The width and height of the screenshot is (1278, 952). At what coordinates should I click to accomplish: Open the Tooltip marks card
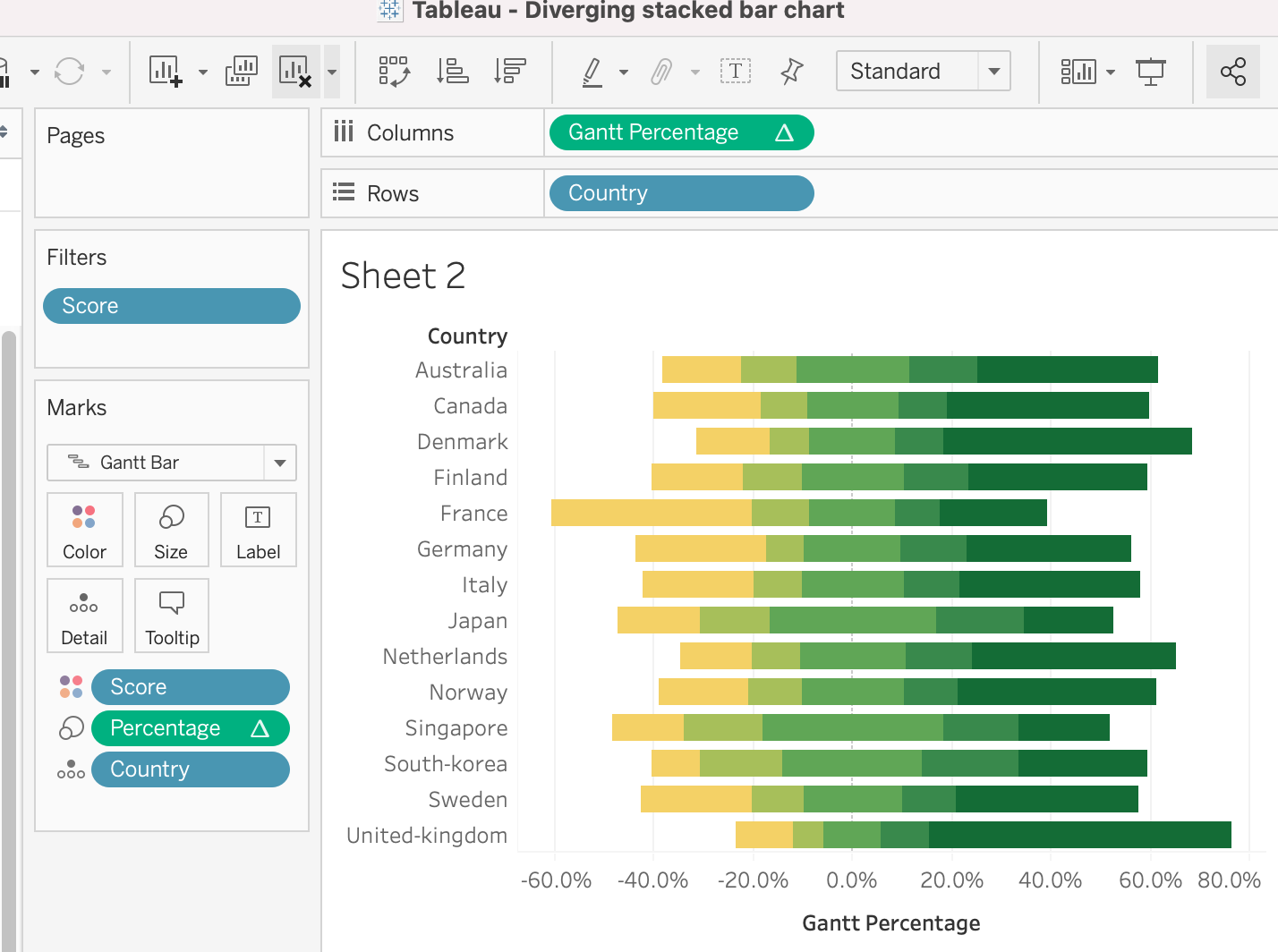click(172, 616)
